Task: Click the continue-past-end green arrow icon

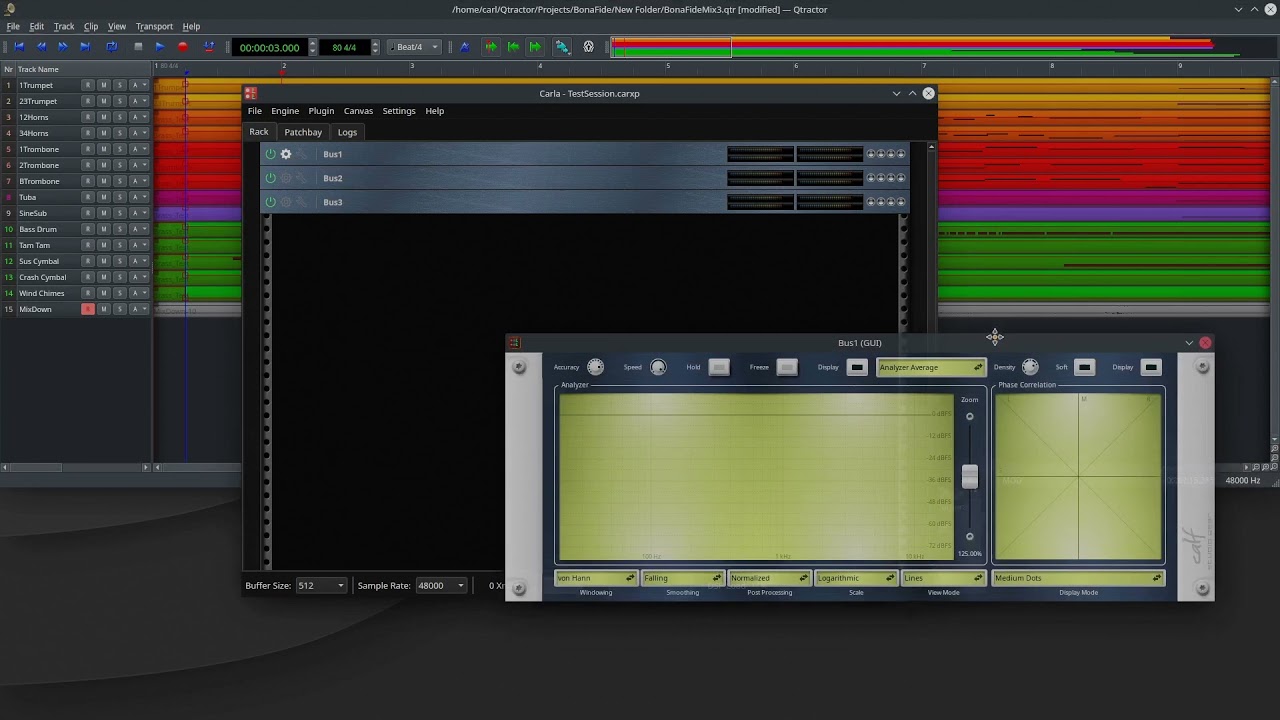Action: pyautogui.click(x=535, y=47)
